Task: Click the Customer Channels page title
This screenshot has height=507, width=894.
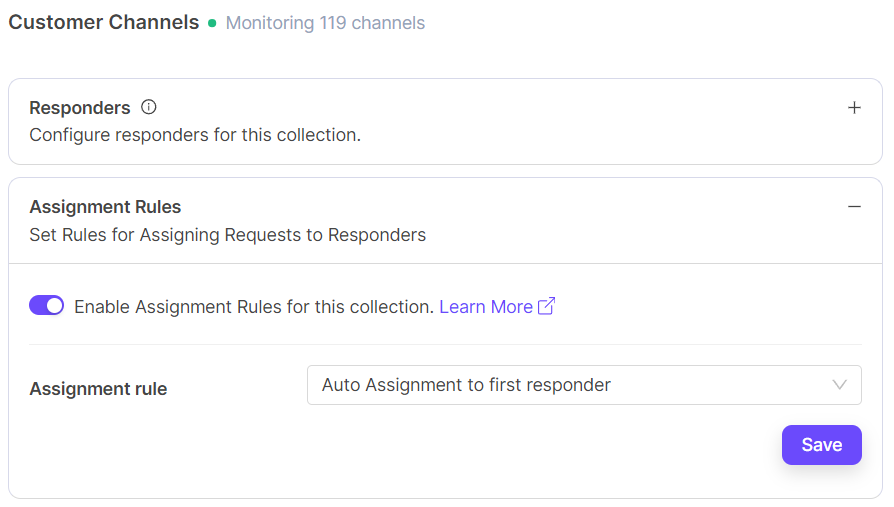Action: click(x=104, y=22)
